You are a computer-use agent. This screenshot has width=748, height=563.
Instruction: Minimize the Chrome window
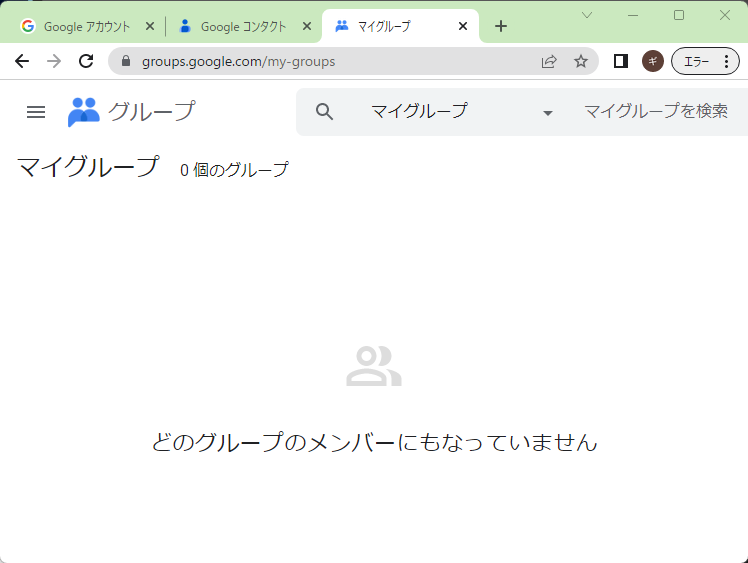click(x=633, y=15)
